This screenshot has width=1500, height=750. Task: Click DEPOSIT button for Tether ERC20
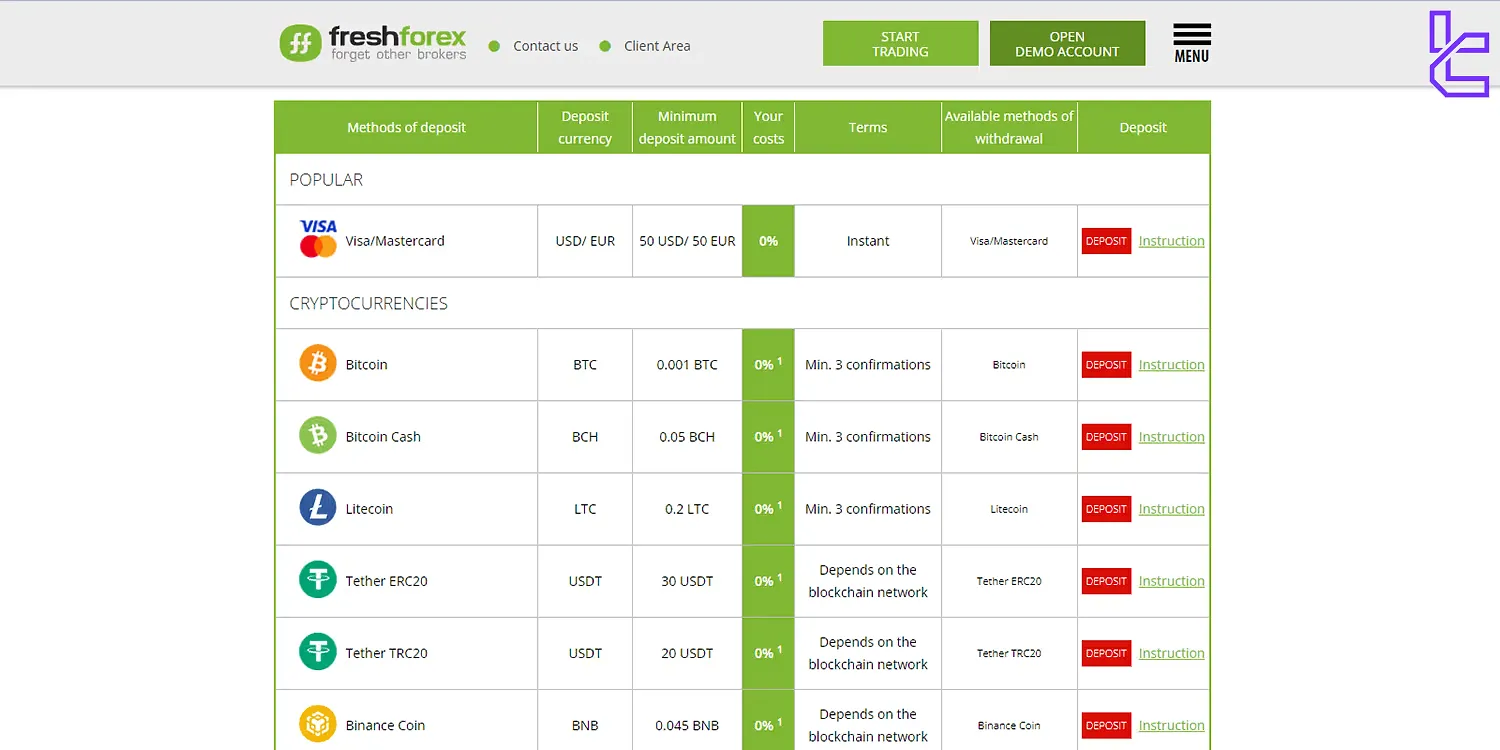pyautogui.click(x=1106, y=581)
